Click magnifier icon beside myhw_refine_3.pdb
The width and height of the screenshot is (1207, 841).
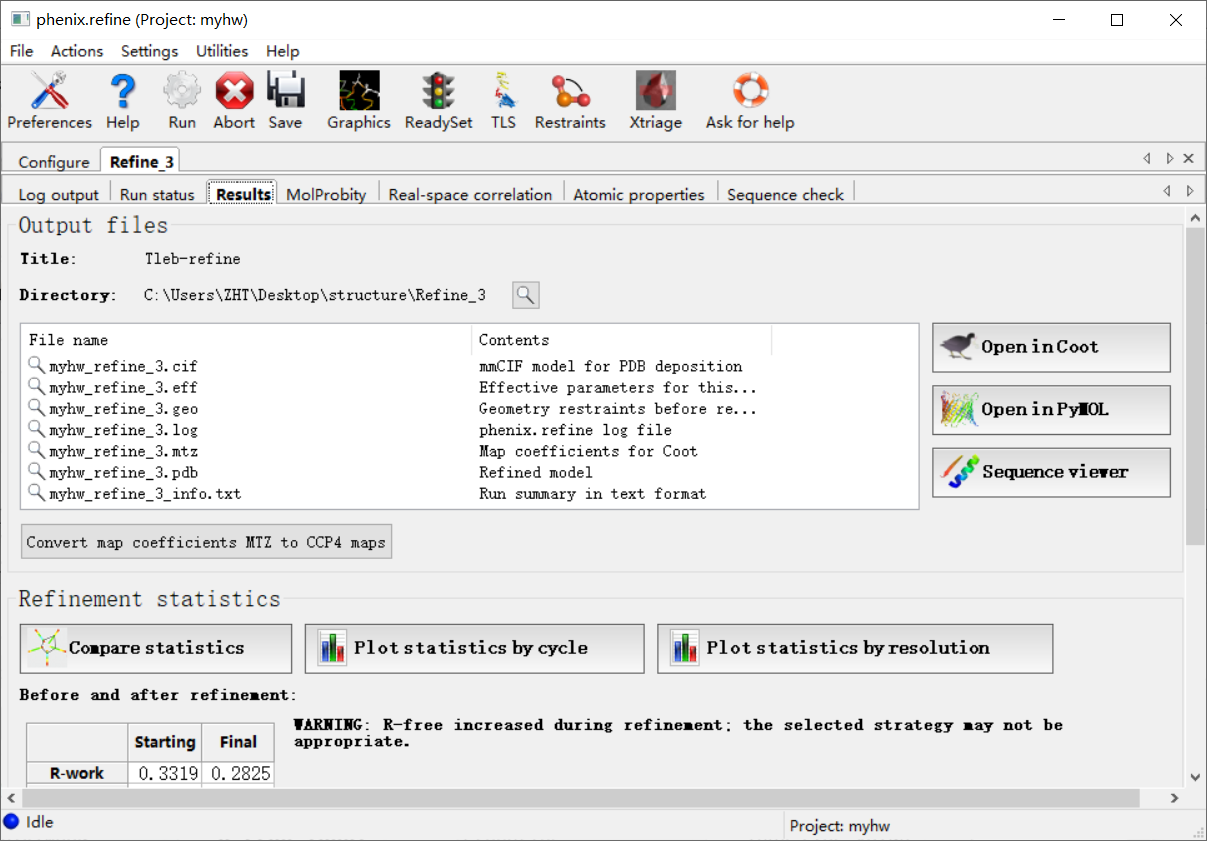click(36, 472)
